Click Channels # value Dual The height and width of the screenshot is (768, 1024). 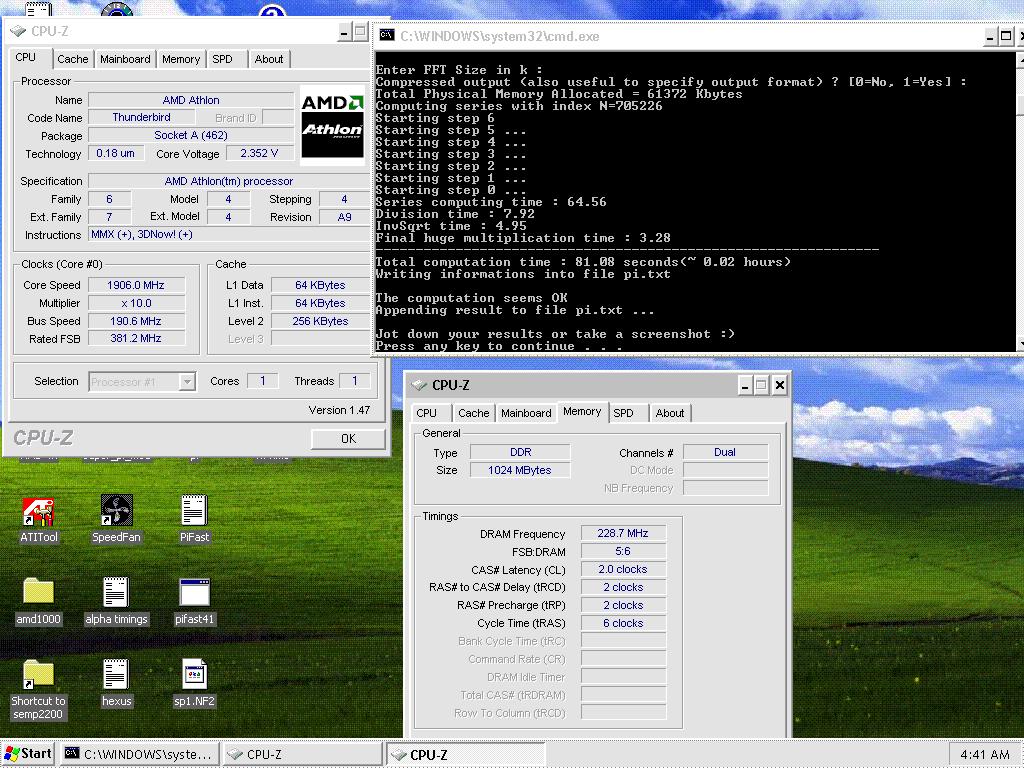pos(725,452)
